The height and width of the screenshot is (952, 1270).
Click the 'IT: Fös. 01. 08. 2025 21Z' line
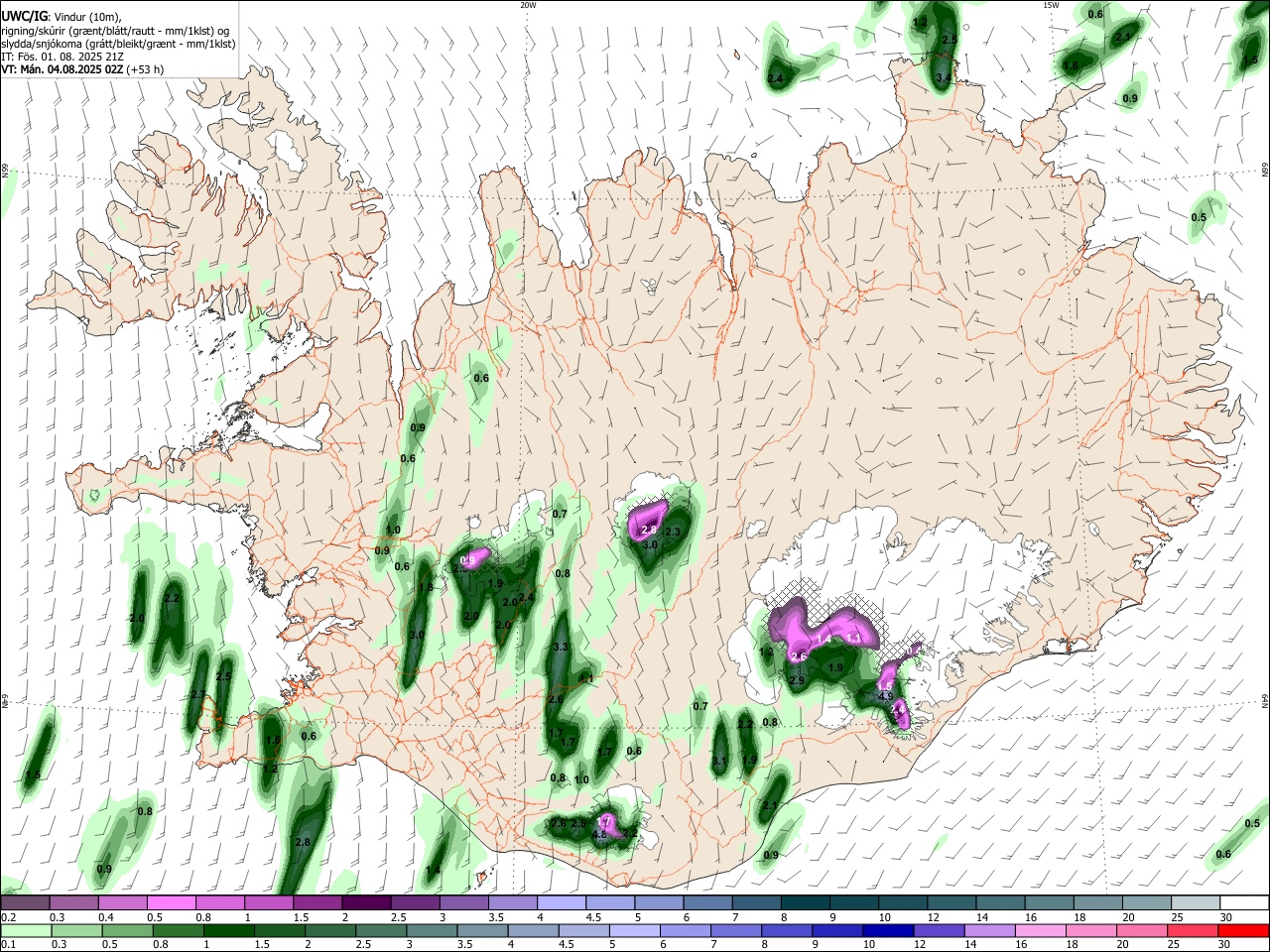click(x=62, y=57)
